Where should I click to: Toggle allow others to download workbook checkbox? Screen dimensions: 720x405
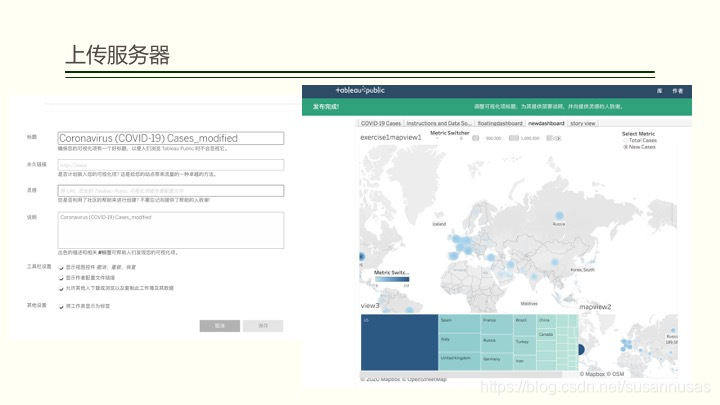click(x=61, y=288)
